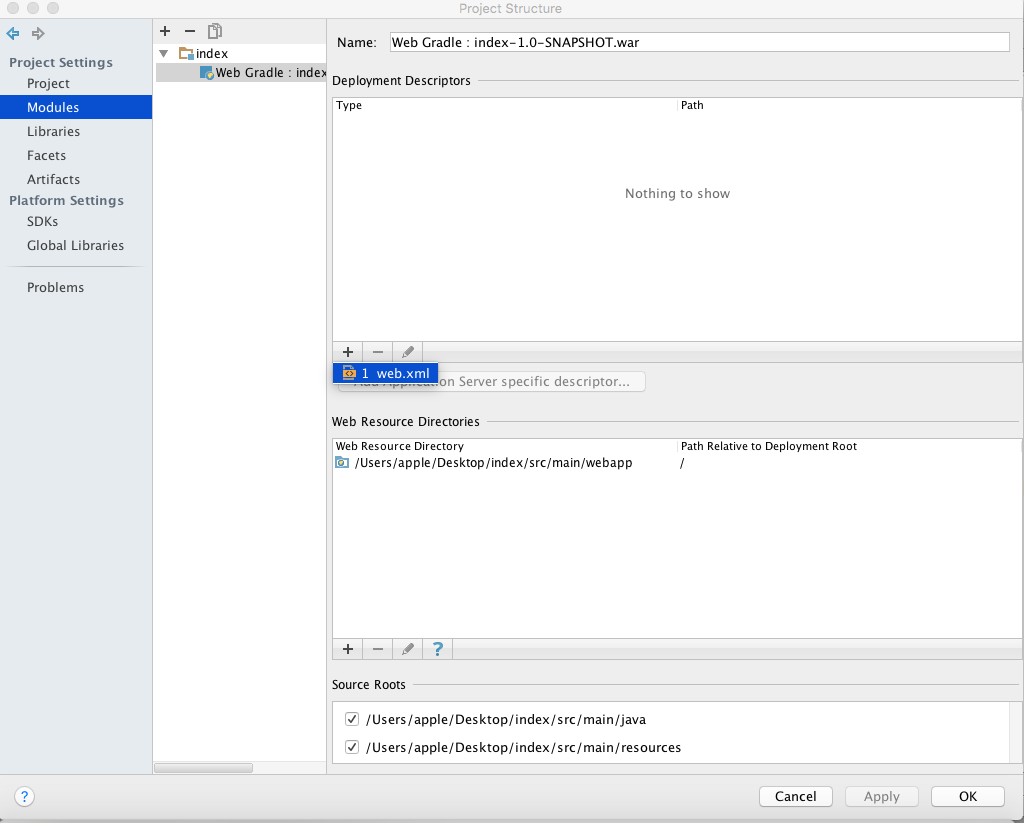Viewport: 1024px width, 823px height.
Task: Click the forward navigation arrow
Action: tap(39, 34)
